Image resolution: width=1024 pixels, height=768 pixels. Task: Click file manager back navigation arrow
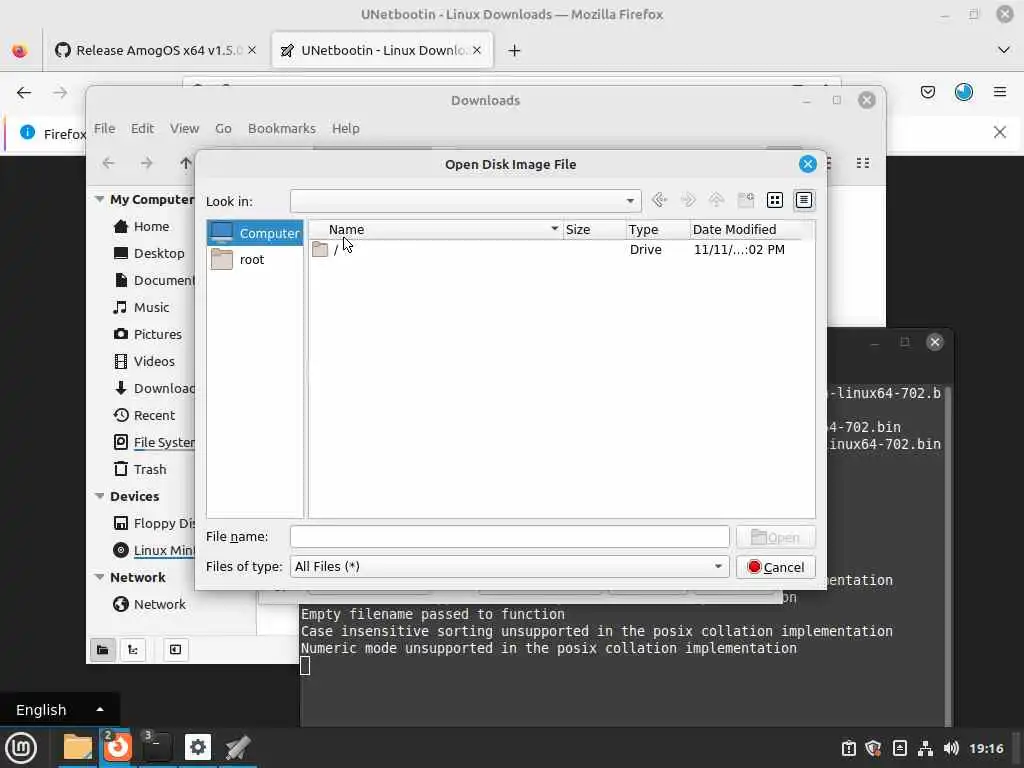click(x=108, y=163)
